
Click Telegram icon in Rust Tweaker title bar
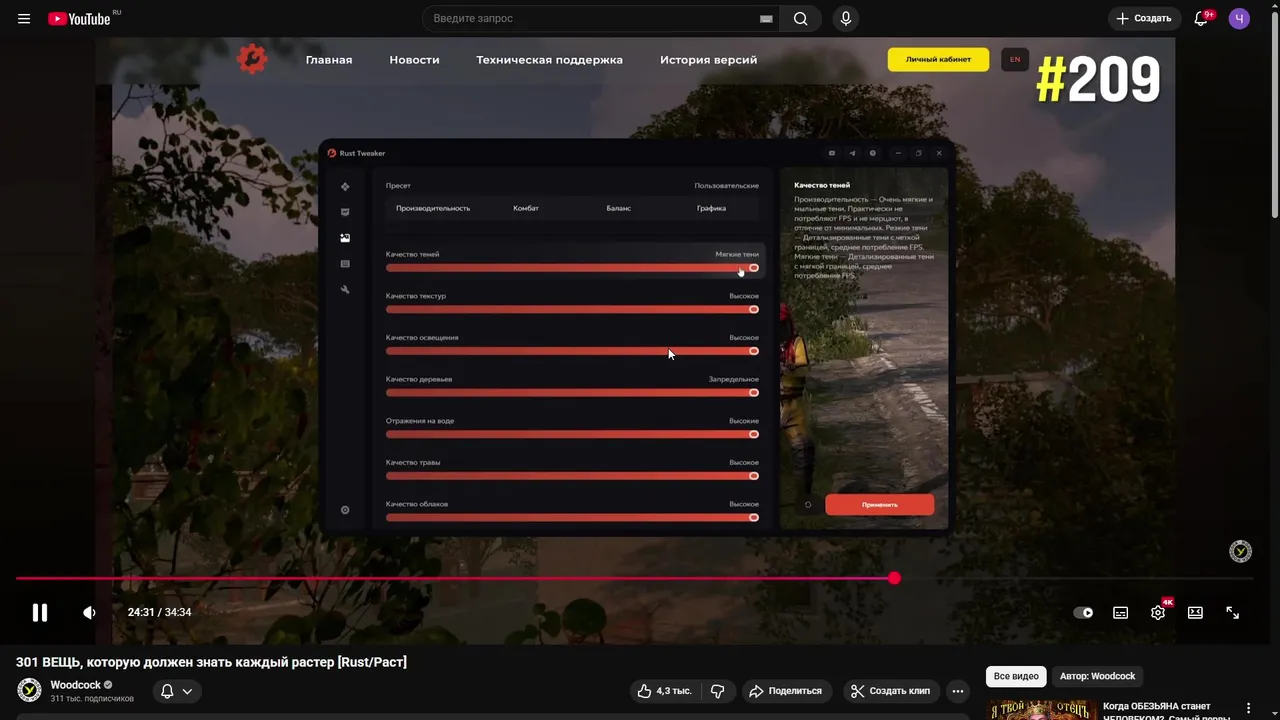(x=852, y=153)
